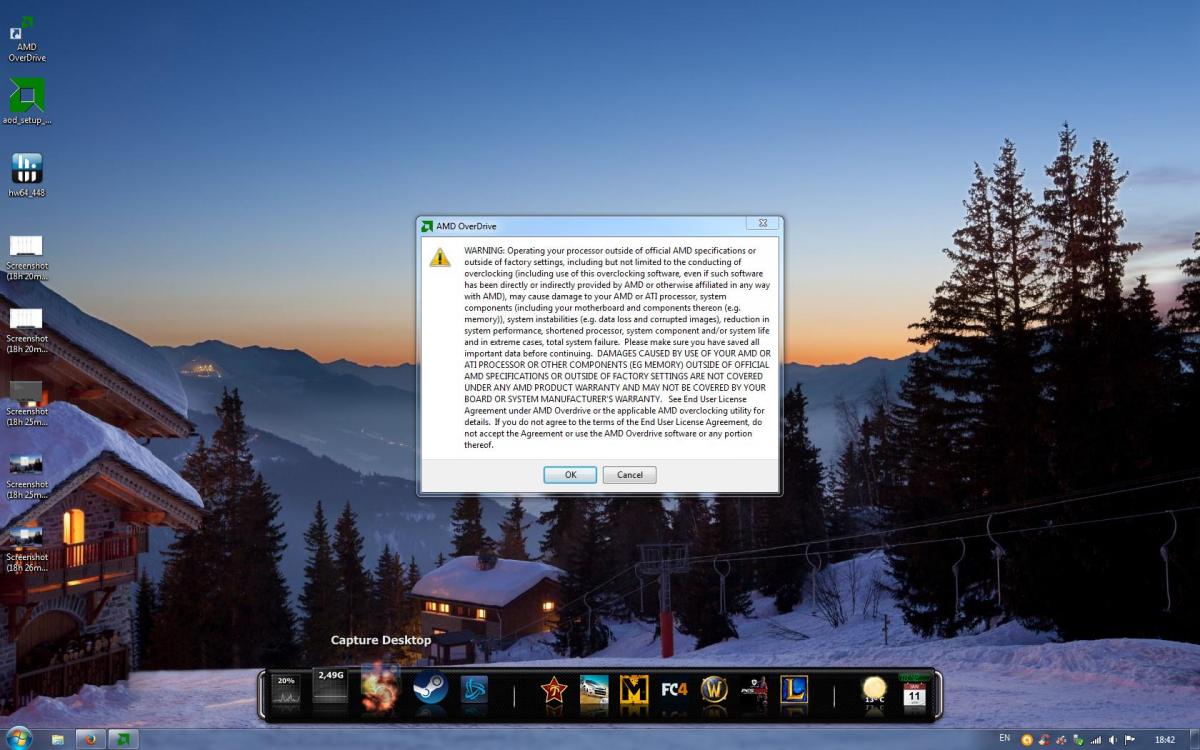Open Firefox from the taskbar

pyautogui.click(x=90, y=740)
